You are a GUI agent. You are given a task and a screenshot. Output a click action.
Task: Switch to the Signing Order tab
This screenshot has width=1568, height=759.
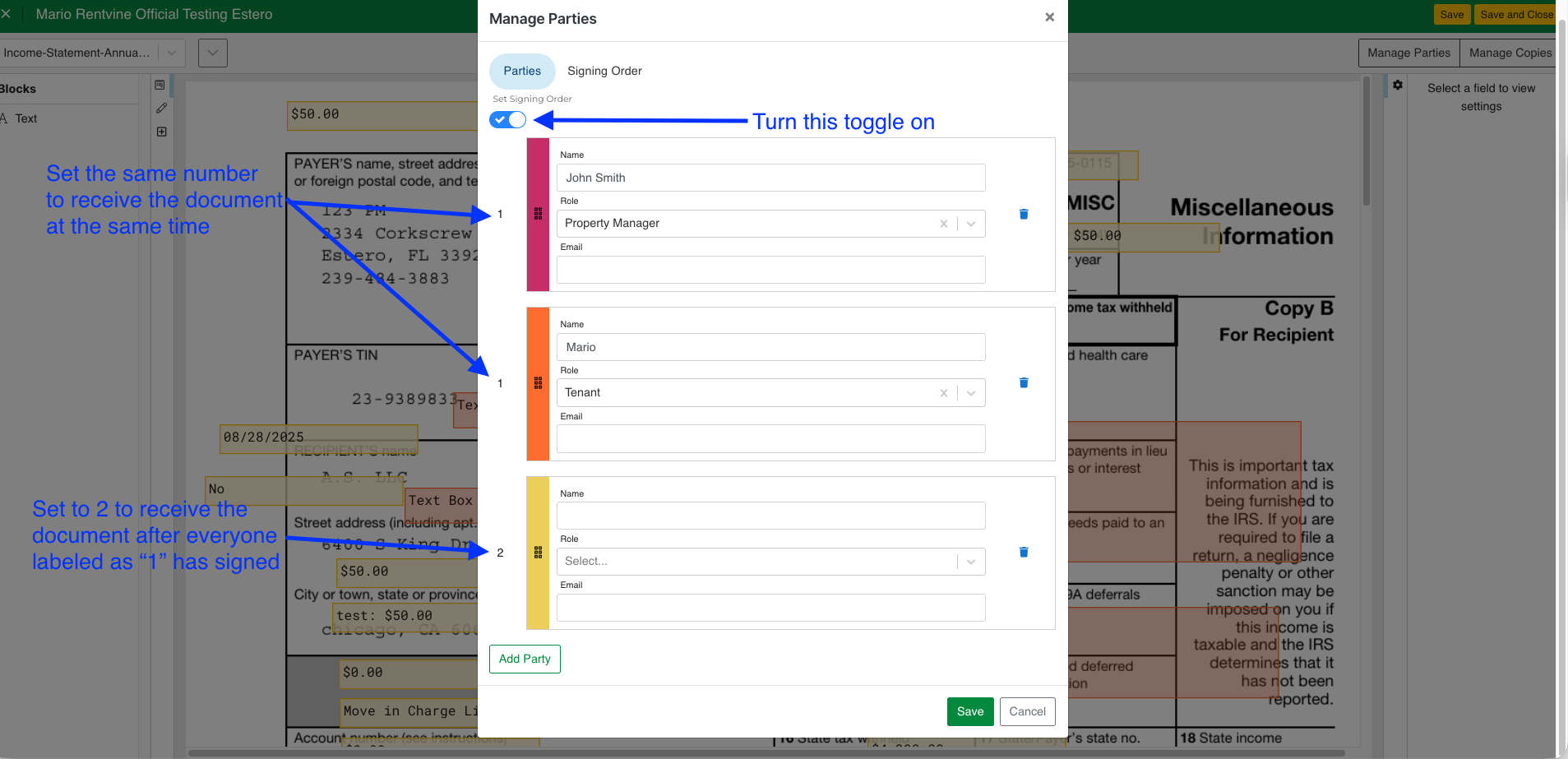(604, 71)
